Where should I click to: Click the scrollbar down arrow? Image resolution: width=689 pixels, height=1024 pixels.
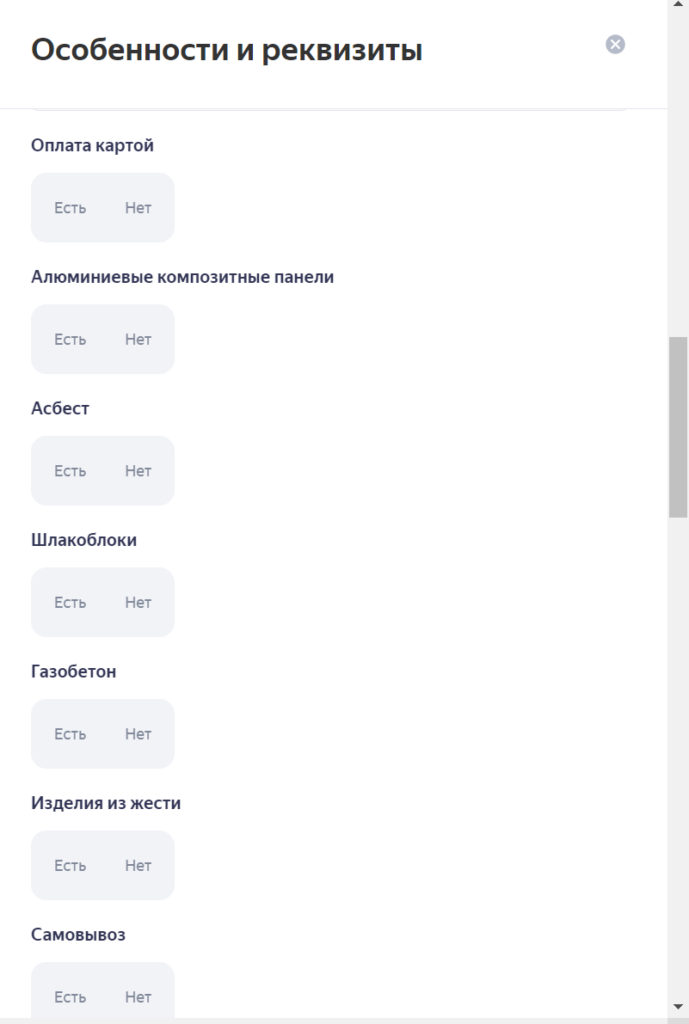tap(678, 1006)
